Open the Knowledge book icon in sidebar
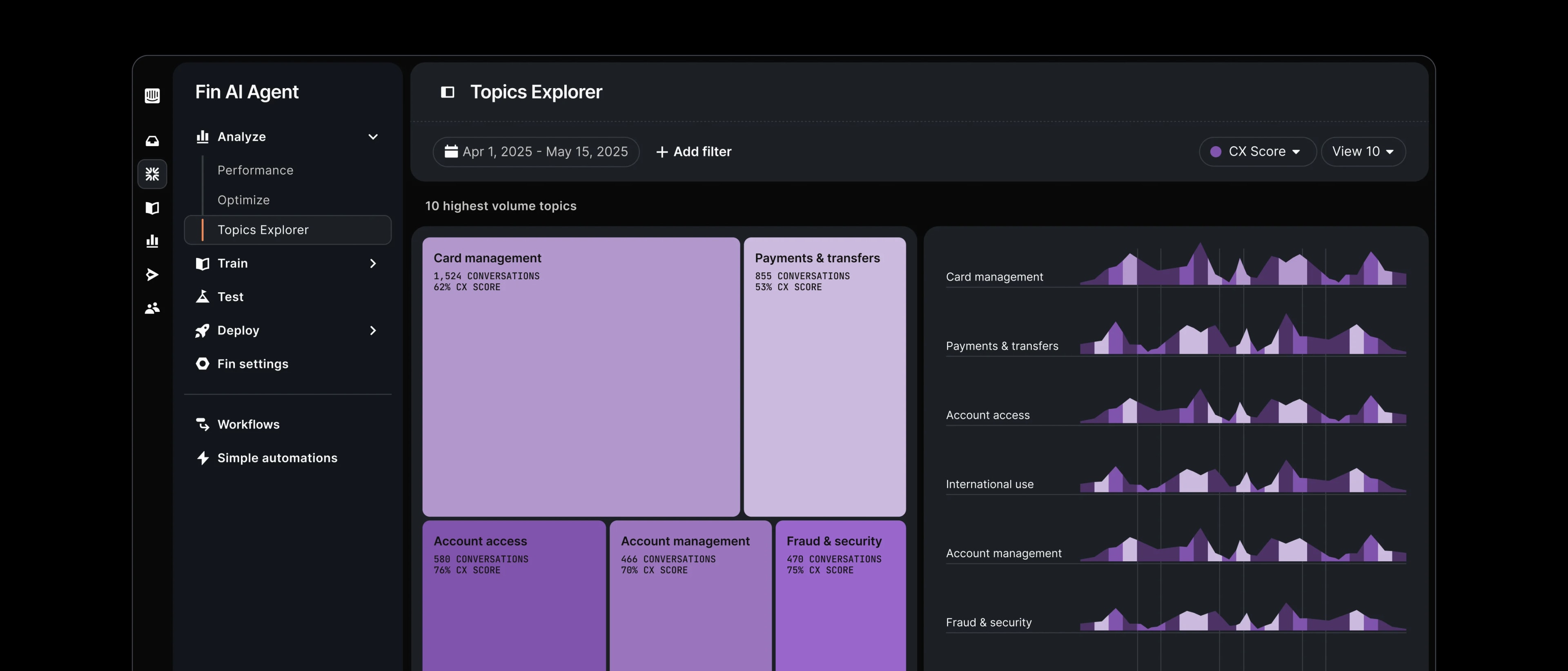Image resolution: width=1568 pixels, height=671 pixels. point(152,208)
